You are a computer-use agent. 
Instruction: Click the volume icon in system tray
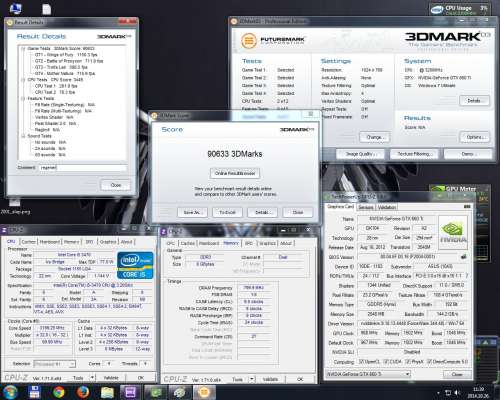coord(458,393)
